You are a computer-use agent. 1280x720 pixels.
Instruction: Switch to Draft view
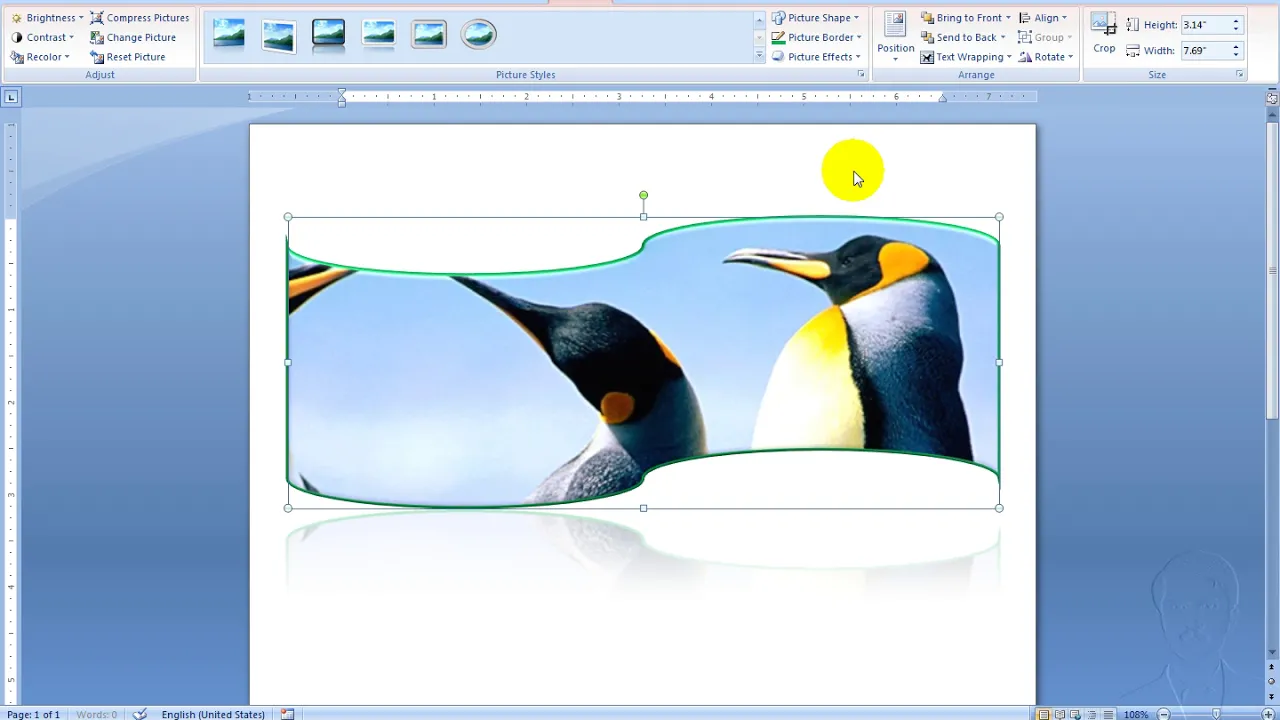click(x=1108, y=714)
